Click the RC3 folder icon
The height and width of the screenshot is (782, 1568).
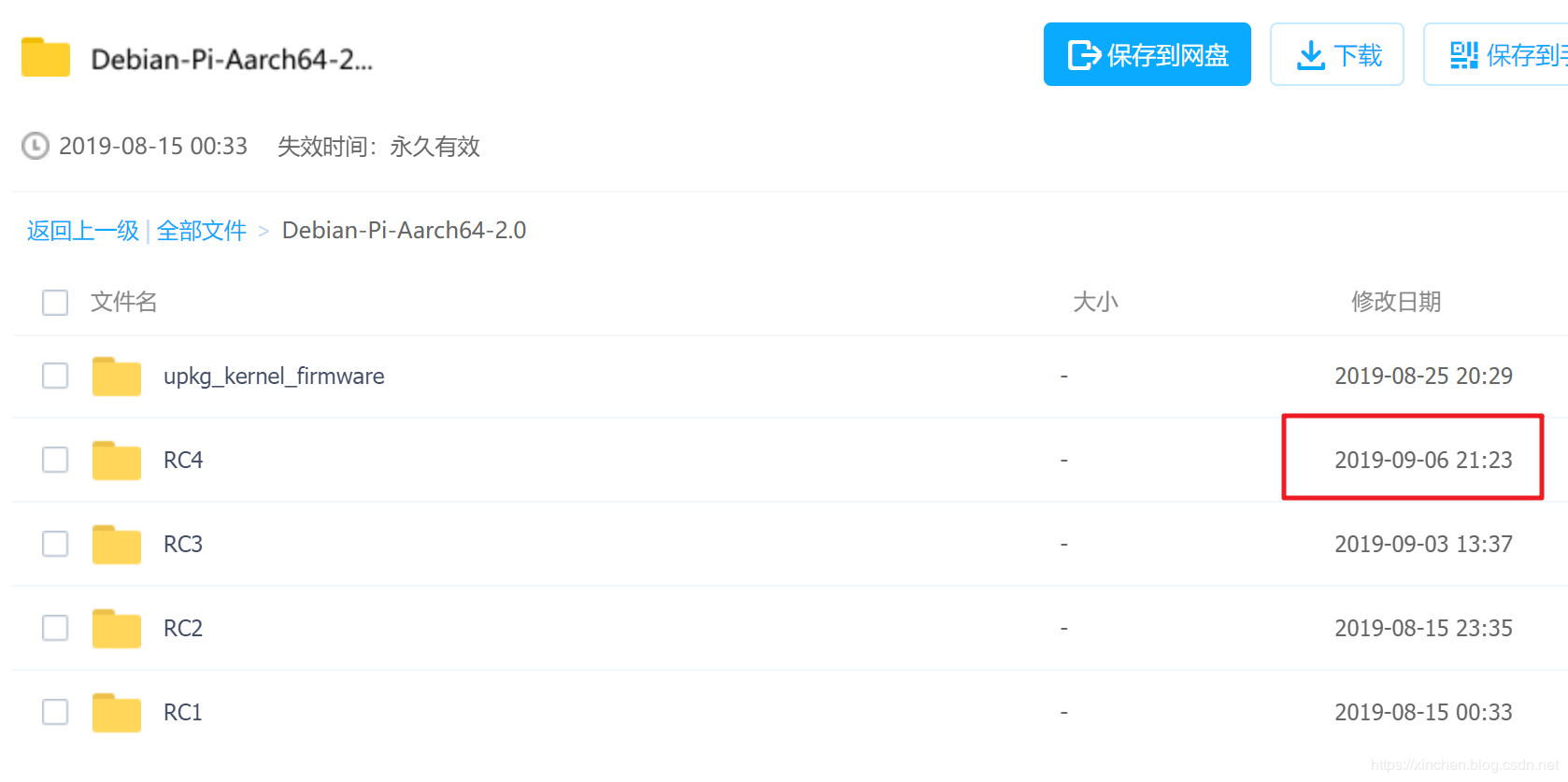[116, 545]
